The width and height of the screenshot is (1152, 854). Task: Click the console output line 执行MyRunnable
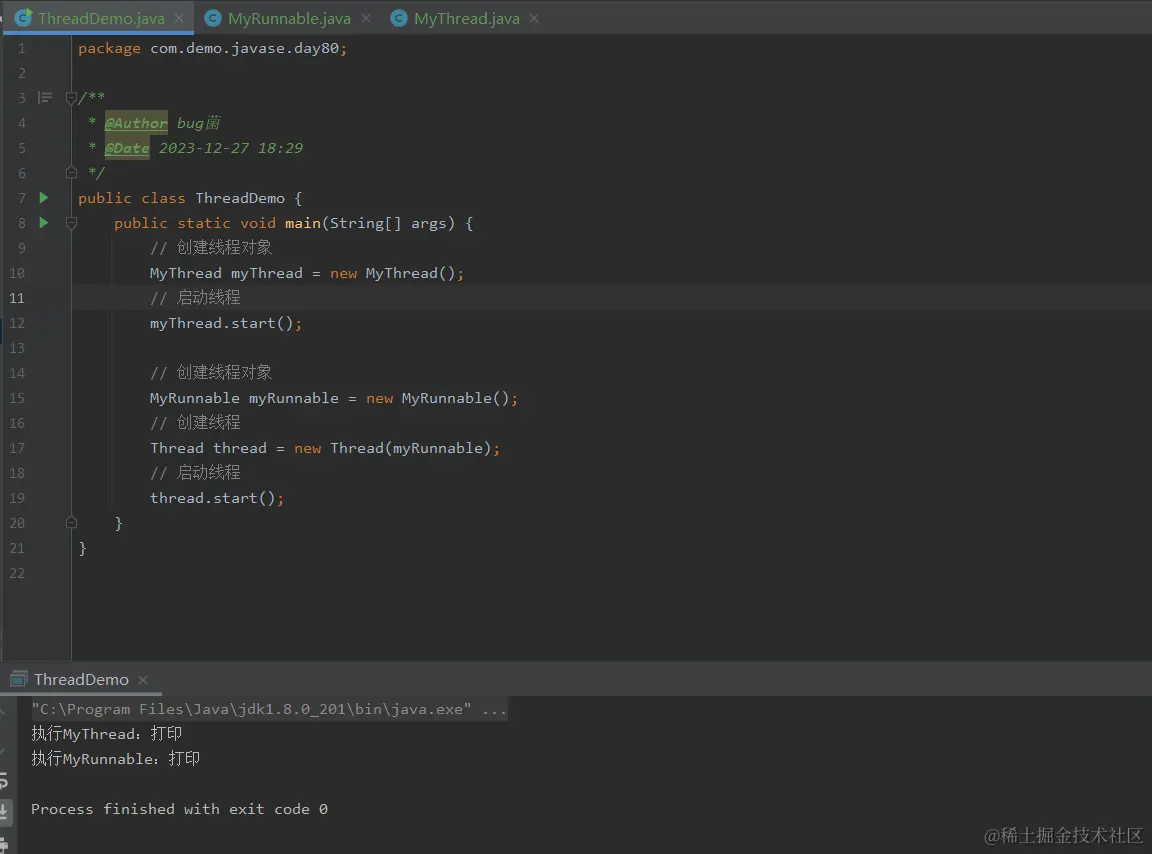click(115, 758)
